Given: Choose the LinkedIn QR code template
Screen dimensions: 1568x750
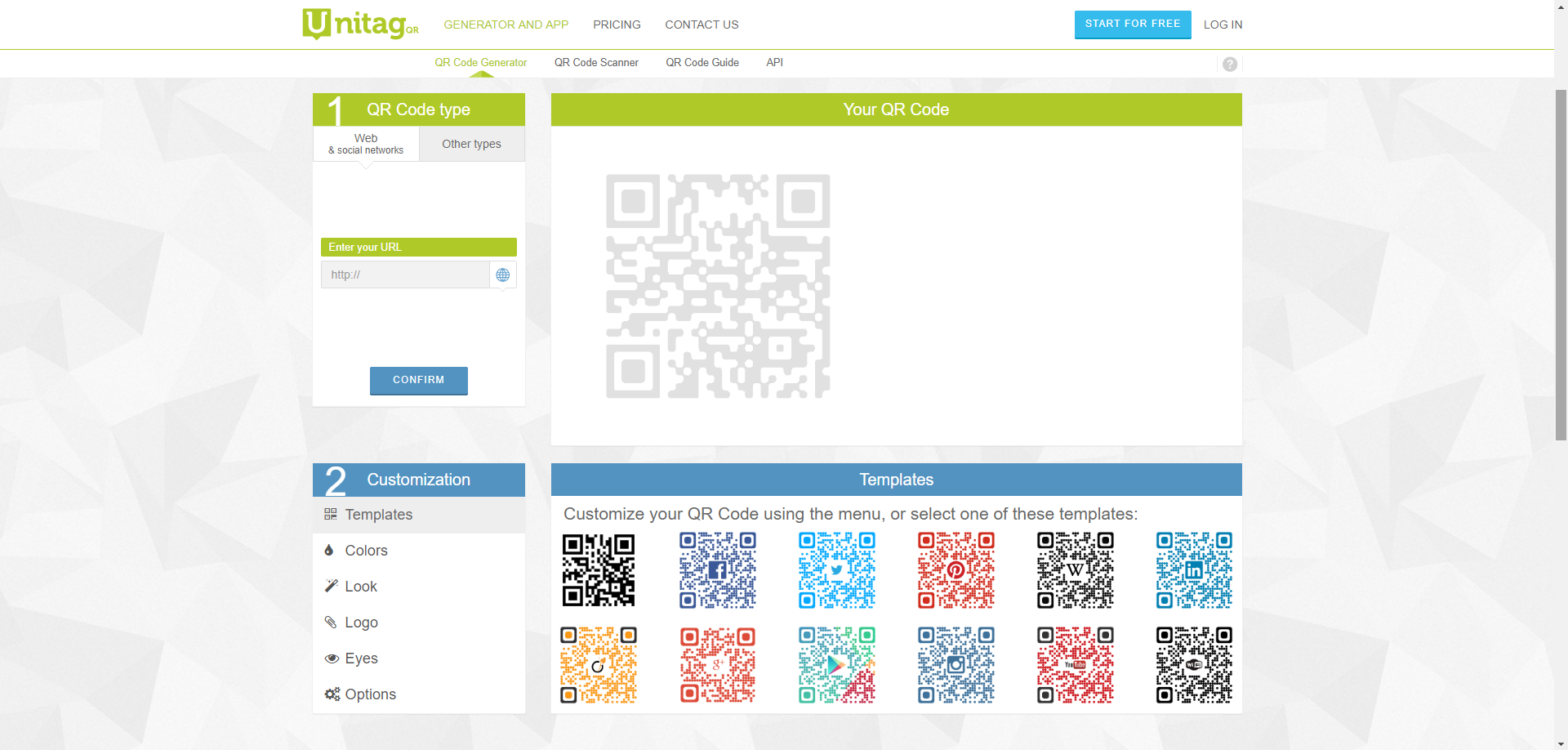Looking at the screenshot, I should [1195, 570].
